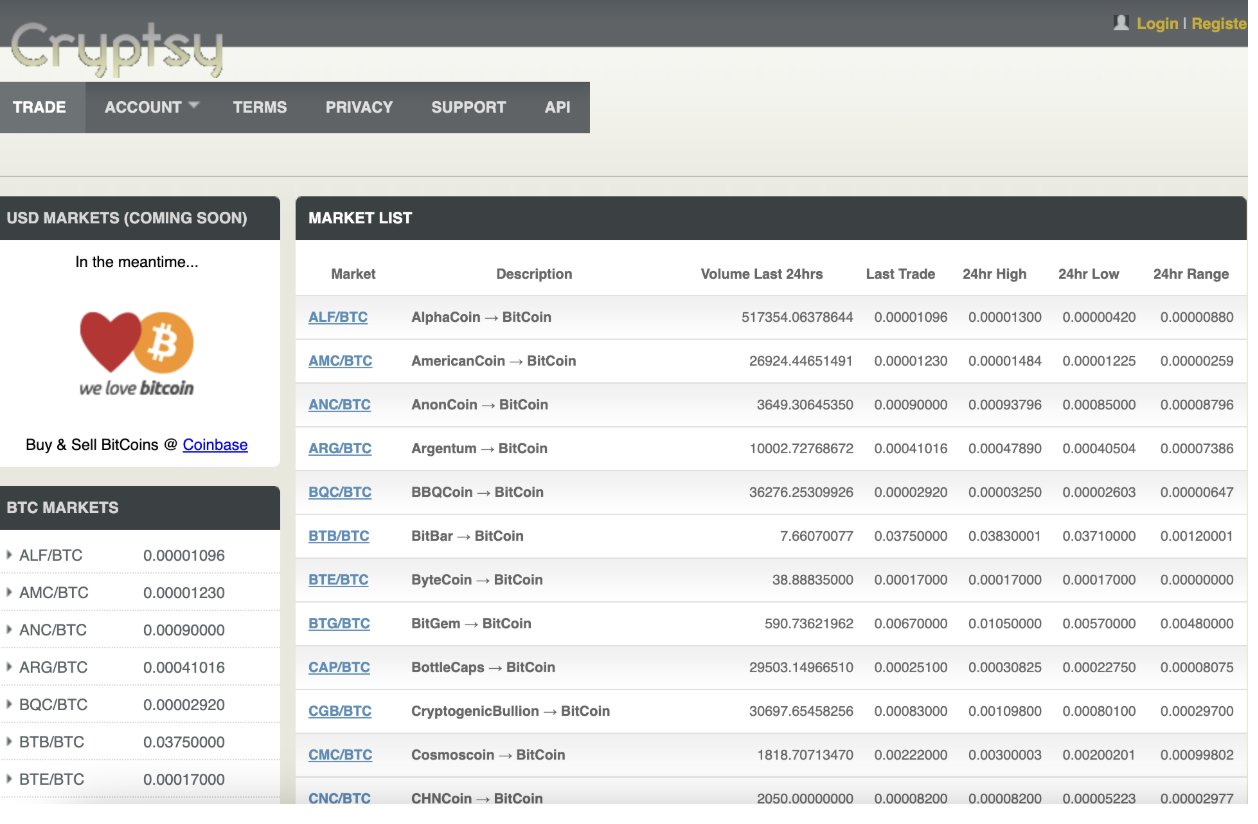Follow the Coinbase link
Screen dimensions: 1258x824
point(215,444)
